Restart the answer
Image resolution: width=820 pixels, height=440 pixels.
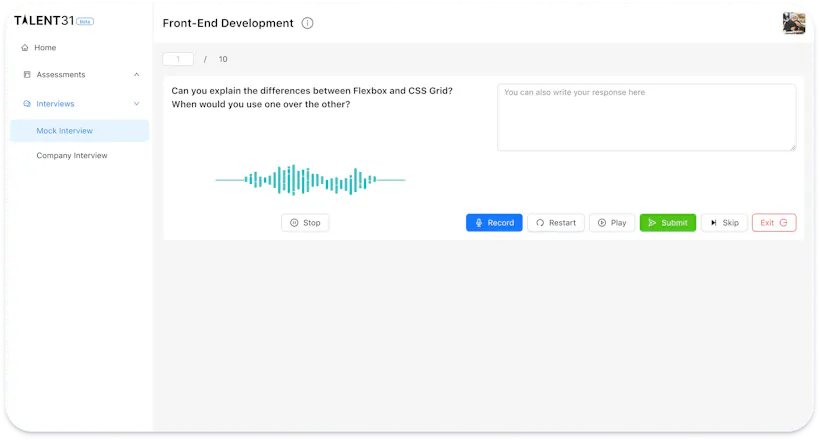click(556, 223)
